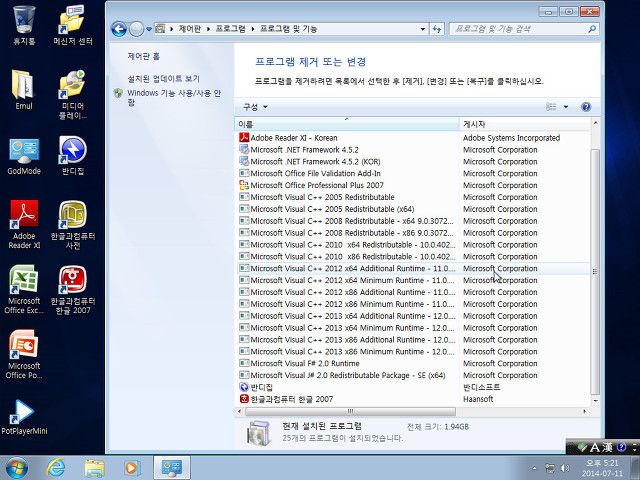The image size is (640, 480).
Task: Select Visual C++ 2010 x64 Redistributable row
Action: coord(412,245)
